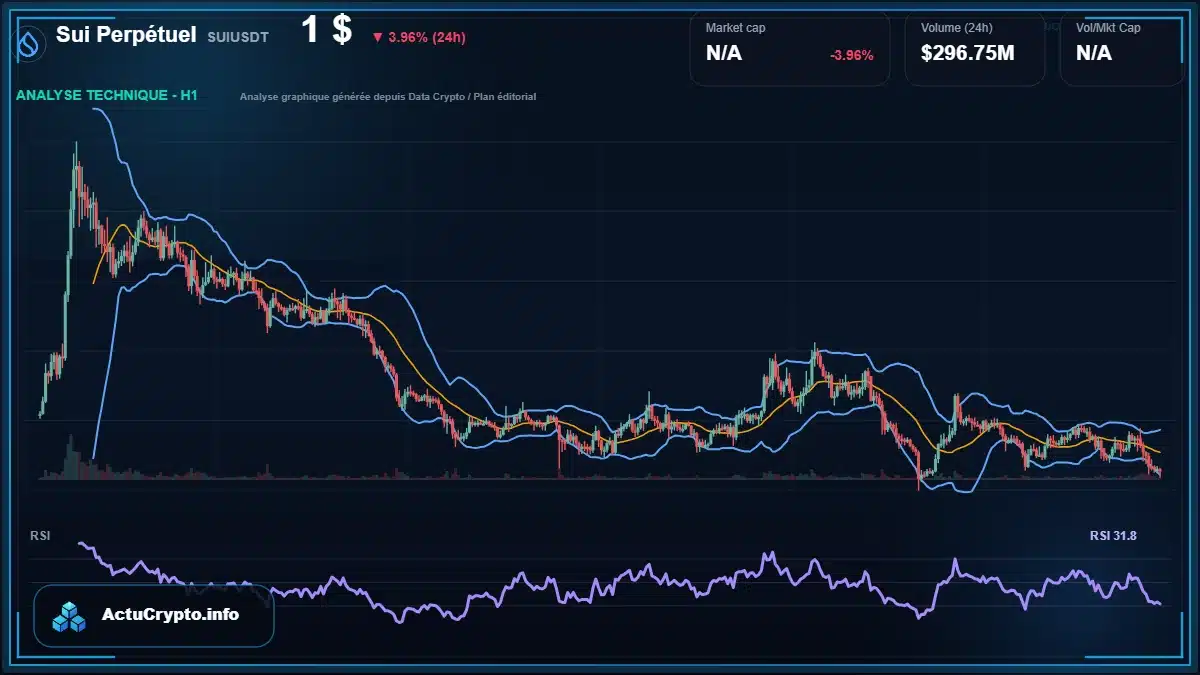The image size is (1200, 675).
Task: Open the Vol/Mkt Cap card
Action: pyautogui.click(x=1121, y=48)
